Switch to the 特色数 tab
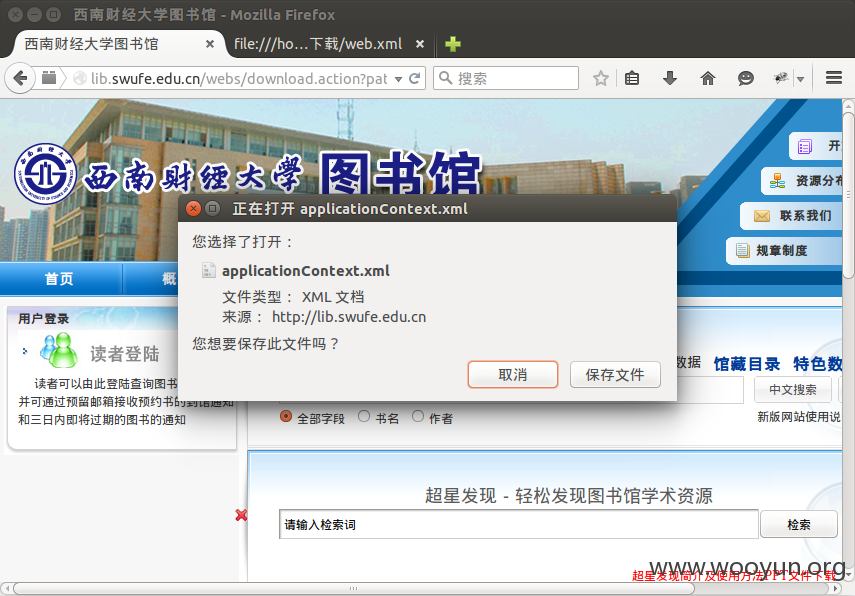This screenshot has height=596, width=855. (817, 364)
